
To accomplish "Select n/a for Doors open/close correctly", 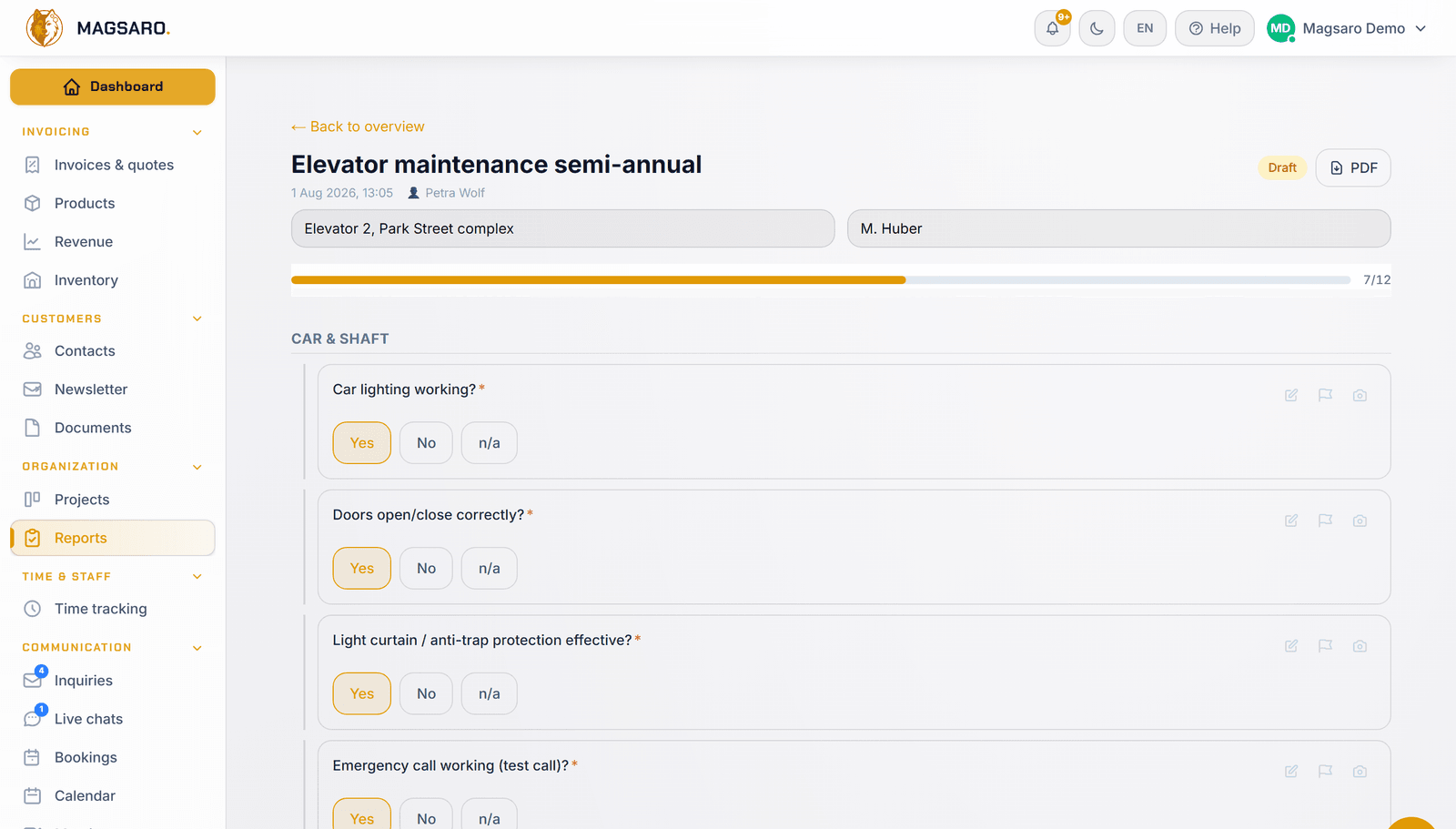I will [490, 569].
